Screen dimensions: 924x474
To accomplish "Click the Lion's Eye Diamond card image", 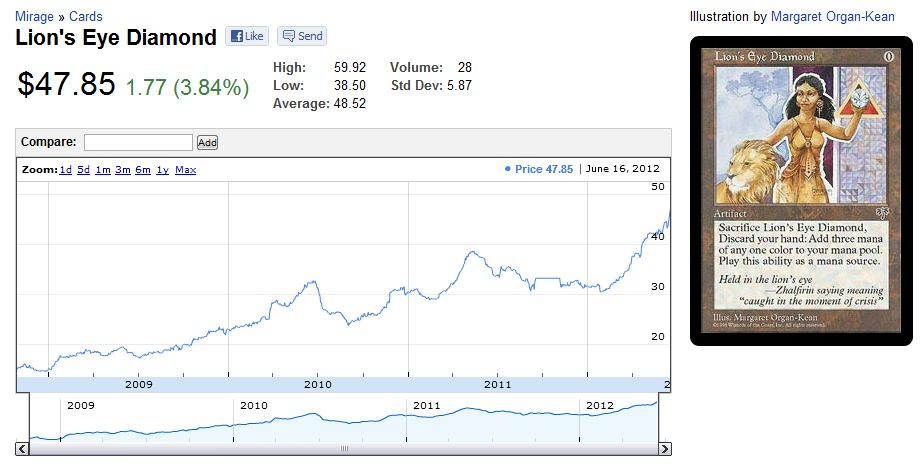I will click(801, 190).
